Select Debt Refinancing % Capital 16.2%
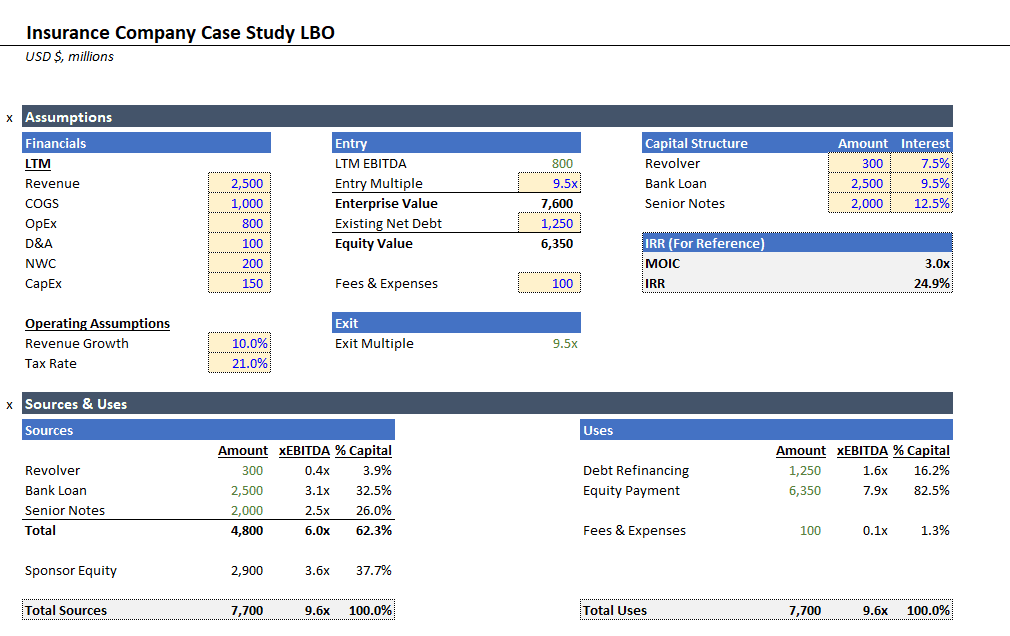The width and height of the screenshot is (1010, 636). (x=931, y=470)
